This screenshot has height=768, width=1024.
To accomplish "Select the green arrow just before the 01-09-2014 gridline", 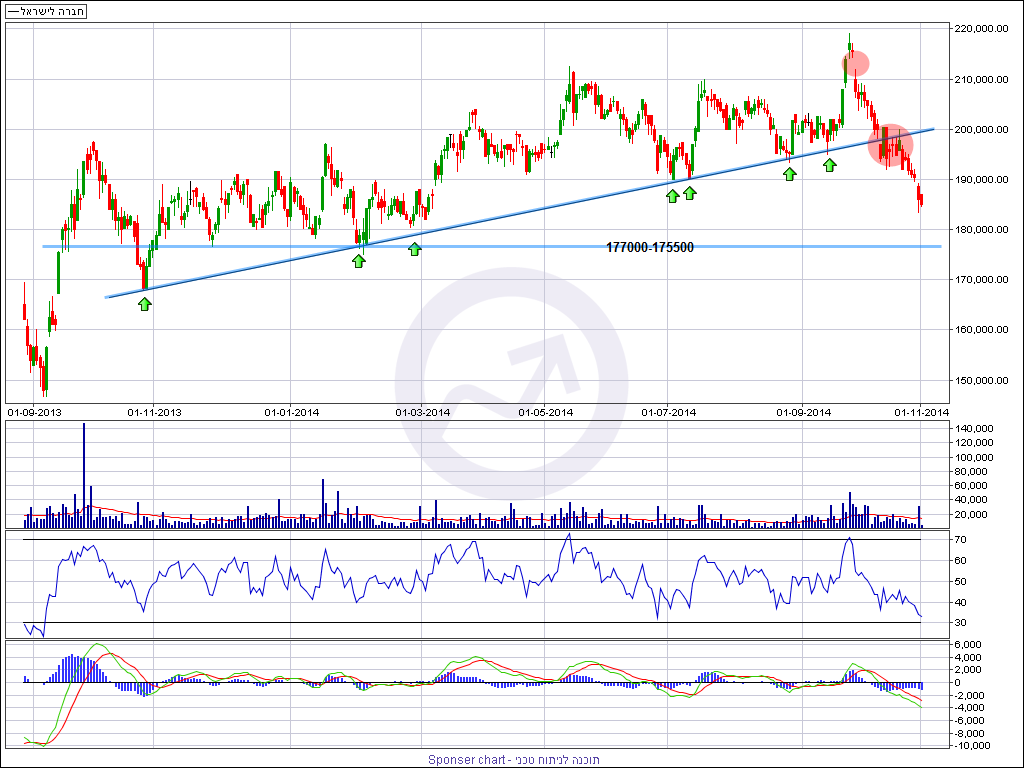I will (x=790, y=174).
